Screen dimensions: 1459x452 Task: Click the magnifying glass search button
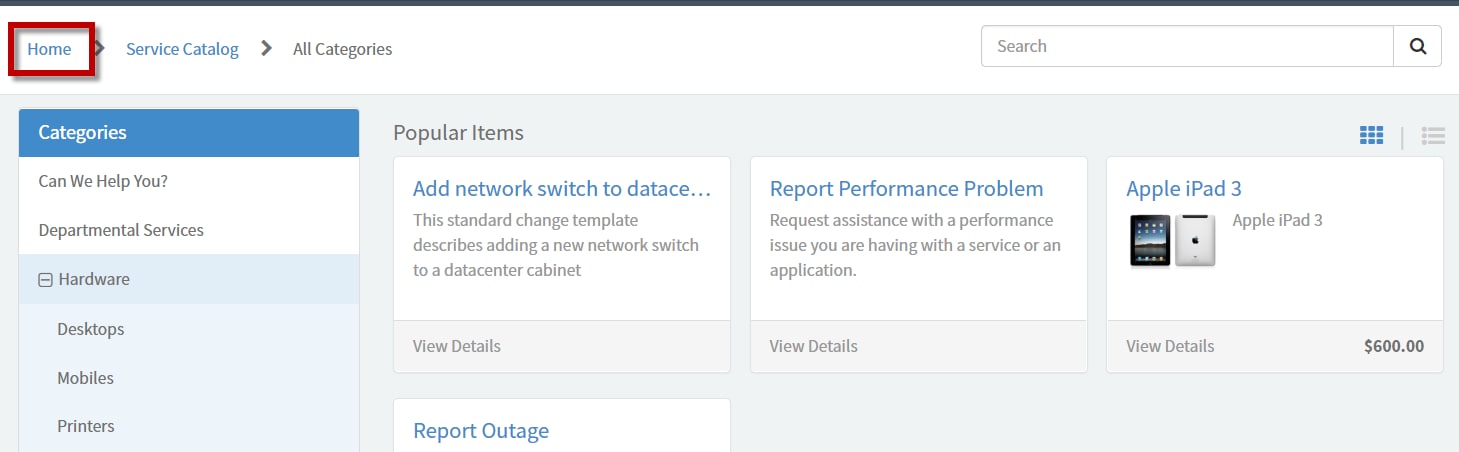pos(1417,46)
